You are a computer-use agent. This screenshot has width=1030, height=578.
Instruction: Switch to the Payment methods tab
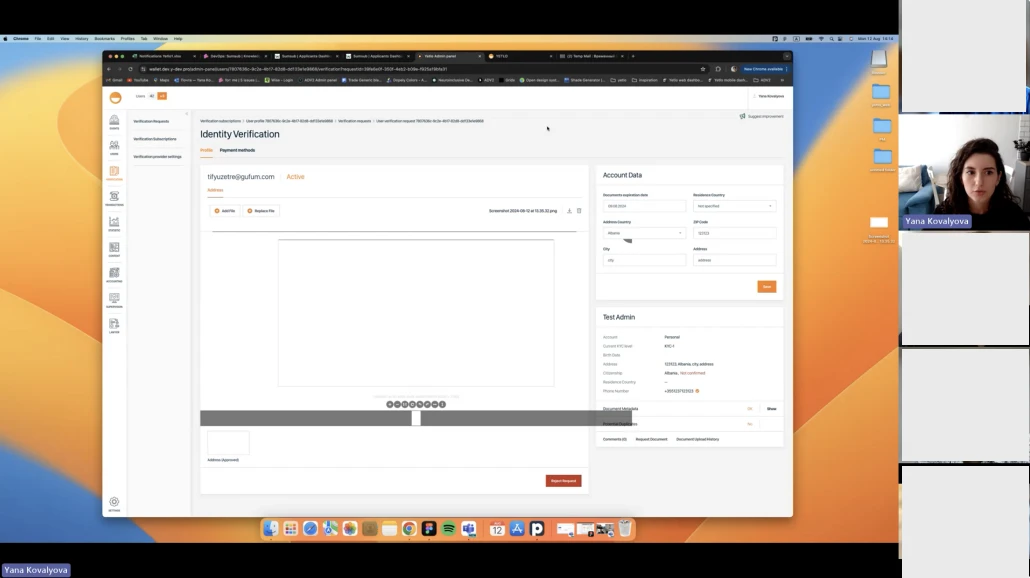pos(237,150)
